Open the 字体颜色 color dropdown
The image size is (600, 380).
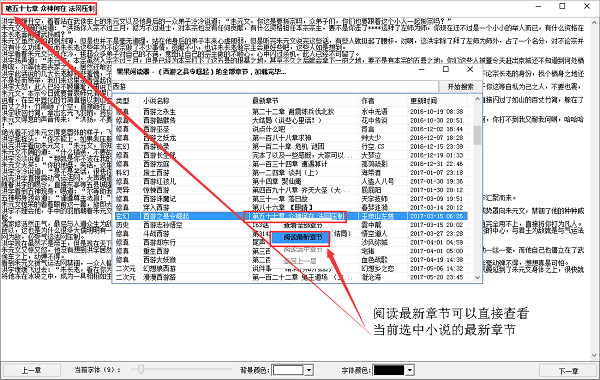tap(410, 370)
